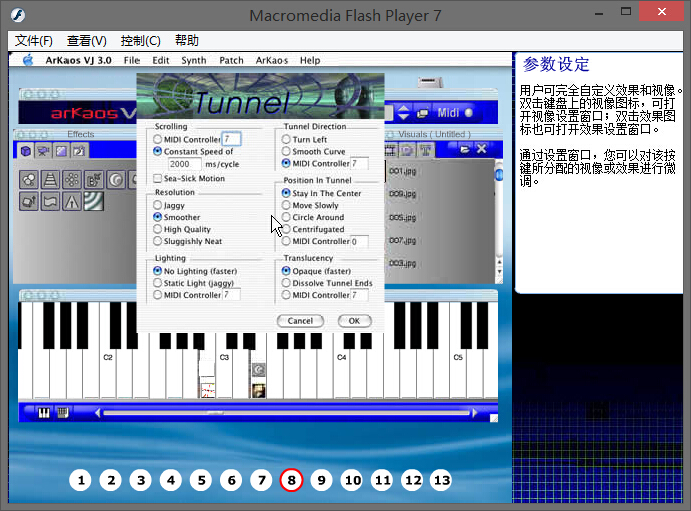Select 001.jpg in the Visuals list
691x511 pixels.
(x=402, y=171)
